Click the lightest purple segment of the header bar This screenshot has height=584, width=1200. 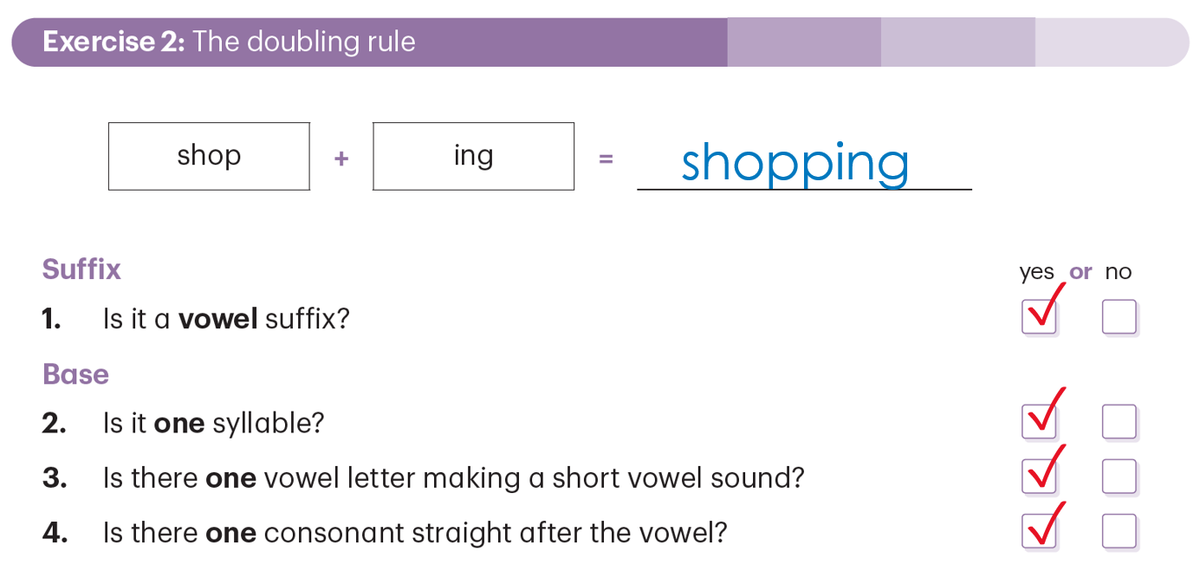point(1110,42)
